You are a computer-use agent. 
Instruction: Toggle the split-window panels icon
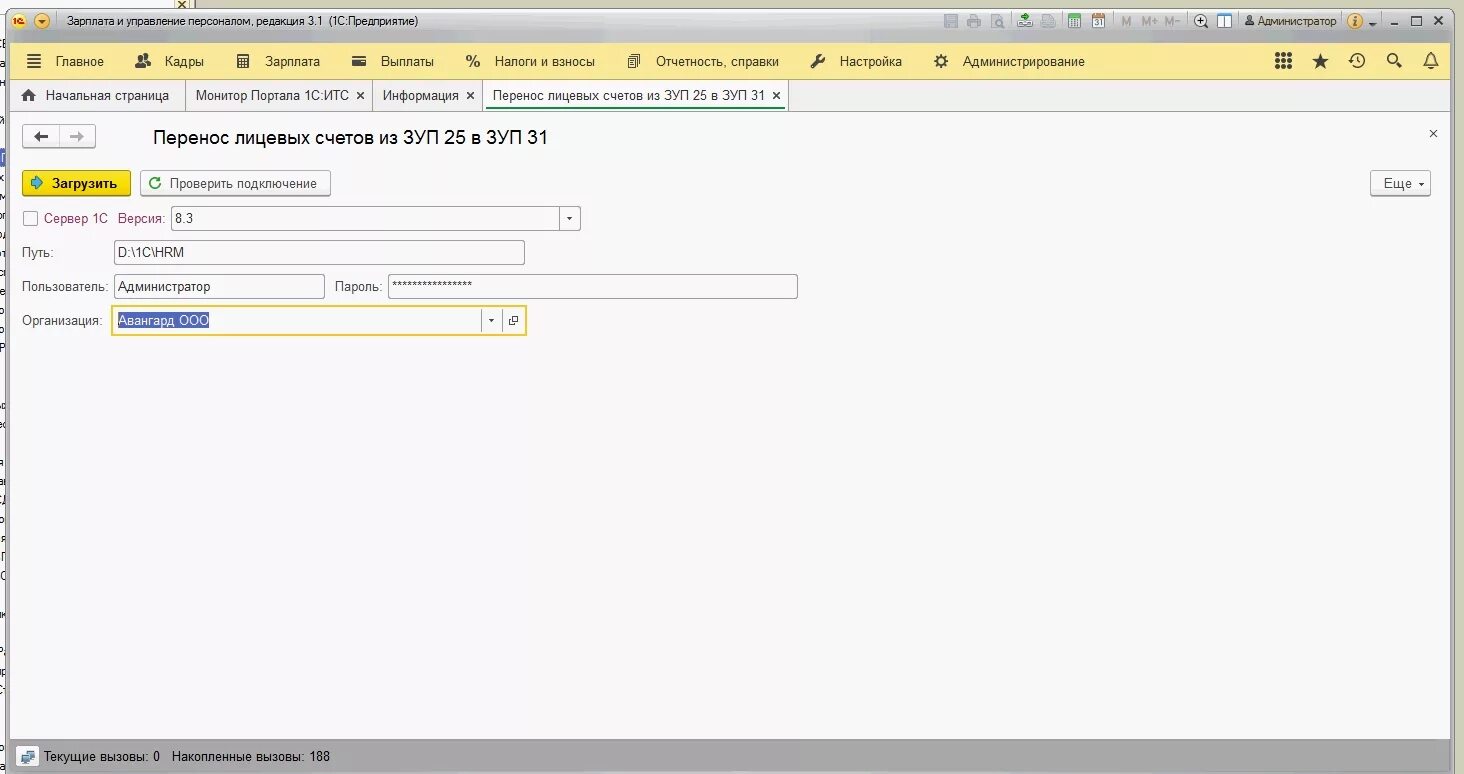coord(1224,21)
